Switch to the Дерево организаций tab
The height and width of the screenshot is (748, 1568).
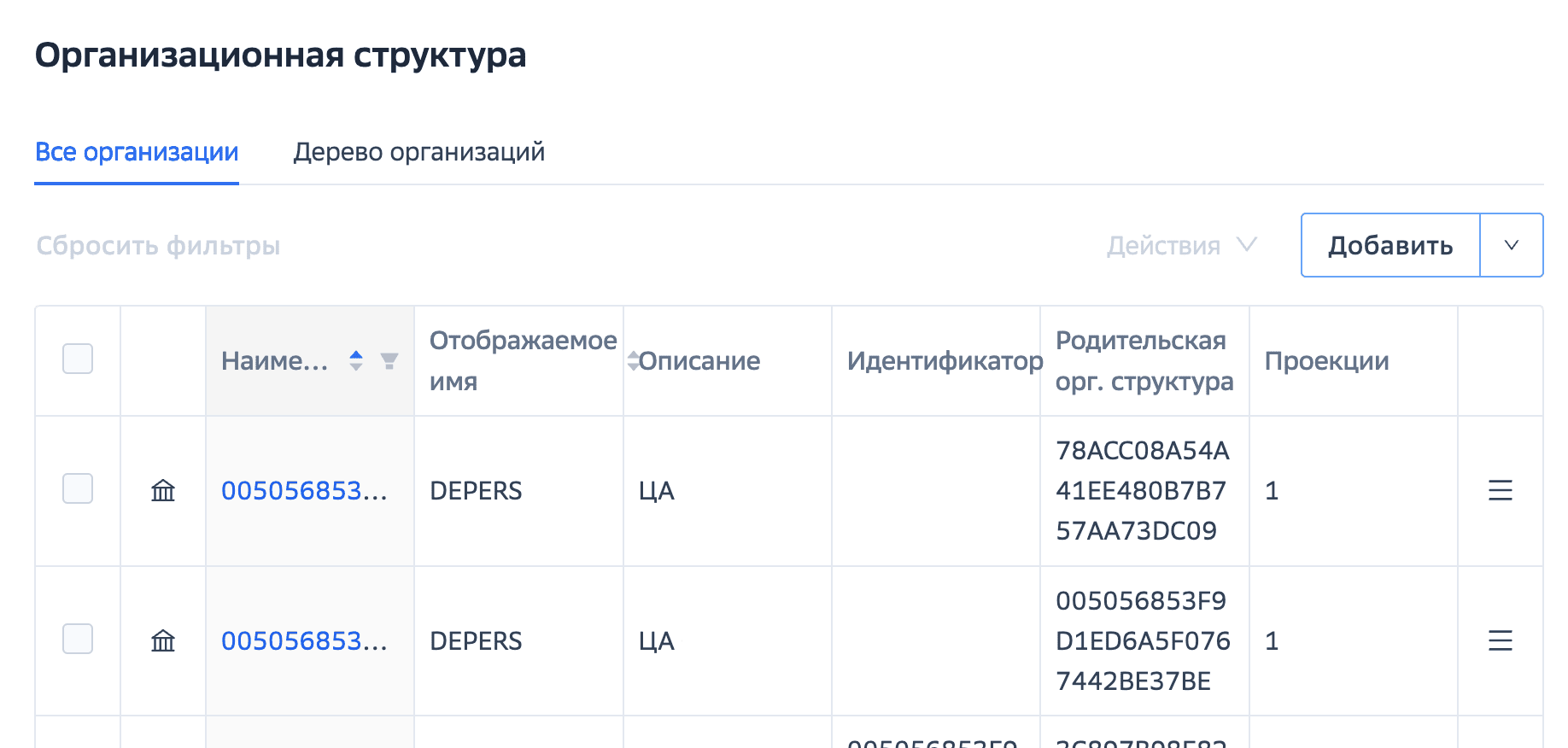pyautogui.click(x=419, y=151)
